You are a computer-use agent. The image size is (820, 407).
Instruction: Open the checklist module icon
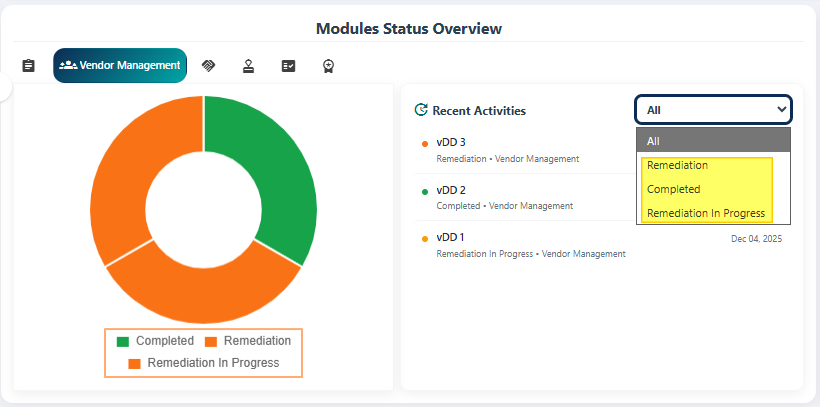coord(288,66)
